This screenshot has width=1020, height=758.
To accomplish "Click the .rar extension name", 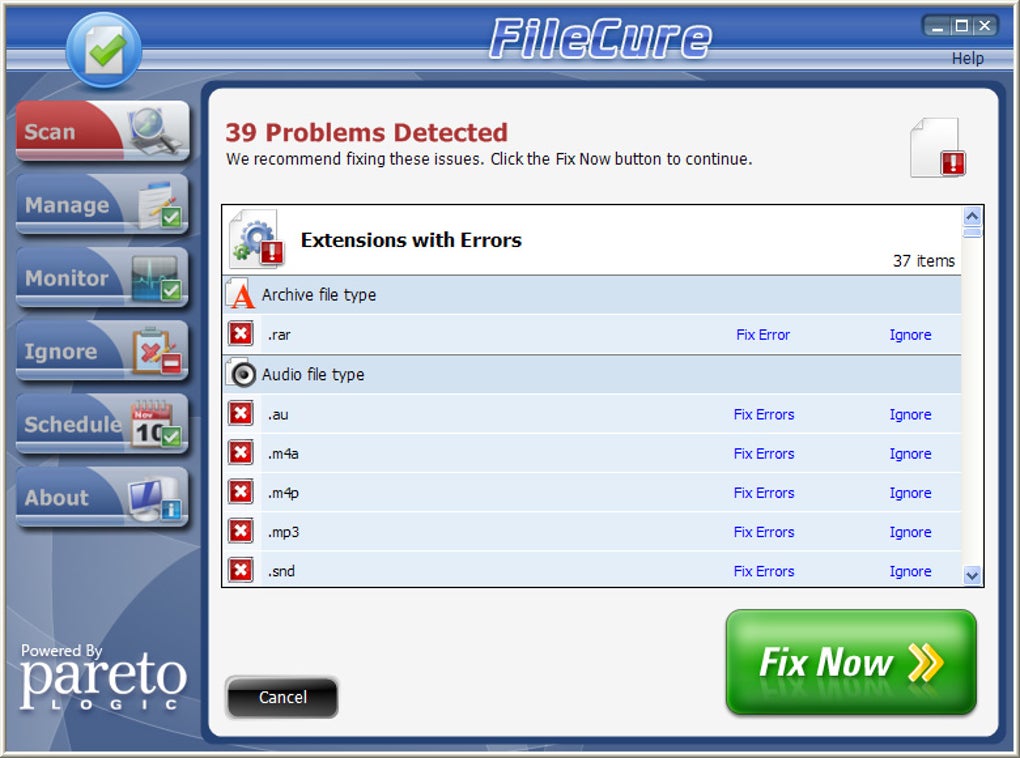I will click(279, 335).
